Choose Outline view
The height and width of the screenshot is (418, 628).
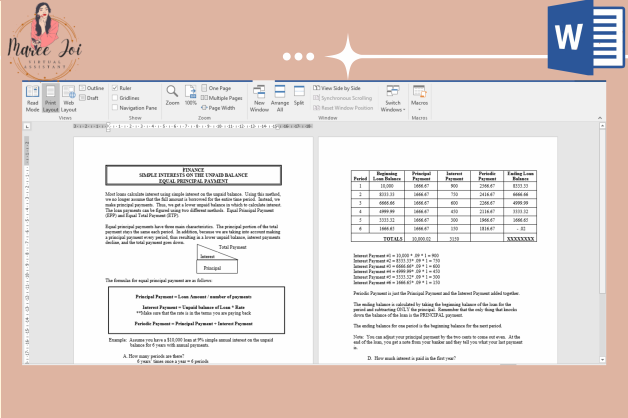tap(92, 88)
